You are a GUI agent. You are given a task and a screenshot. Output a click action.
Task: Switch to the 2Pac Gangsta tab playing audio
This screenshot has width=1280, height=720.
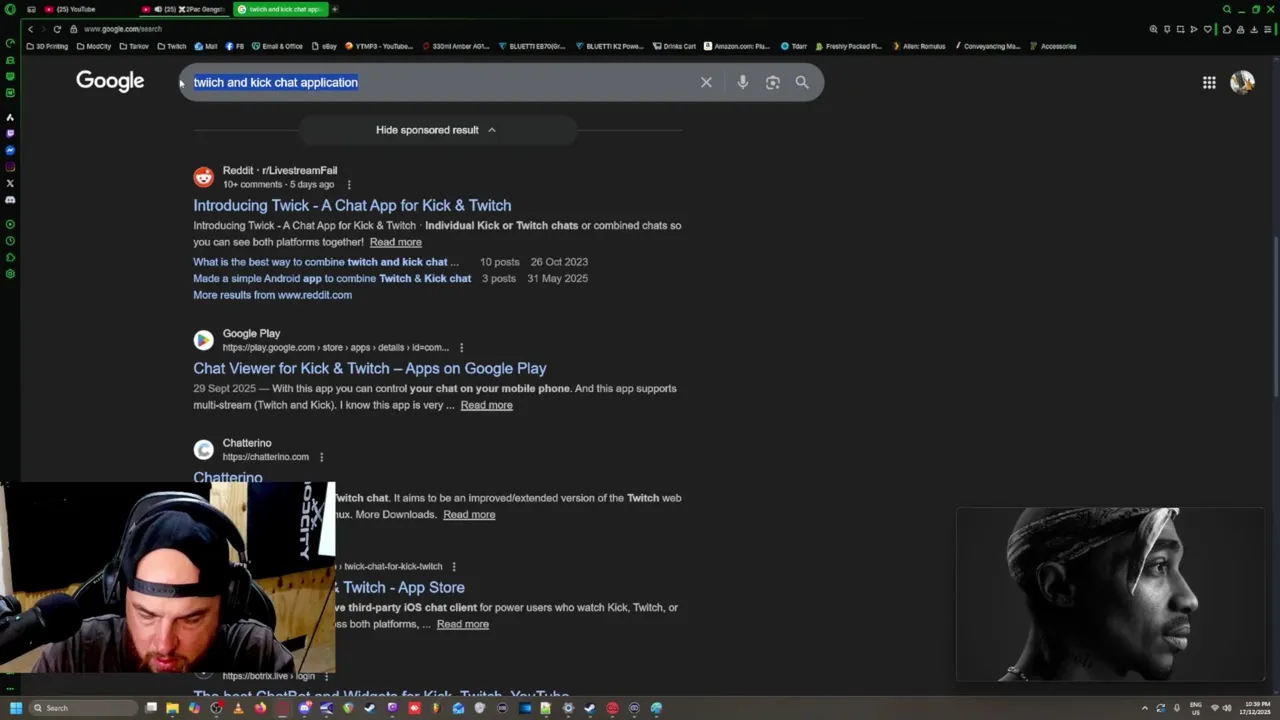click(x=186, y=9)
